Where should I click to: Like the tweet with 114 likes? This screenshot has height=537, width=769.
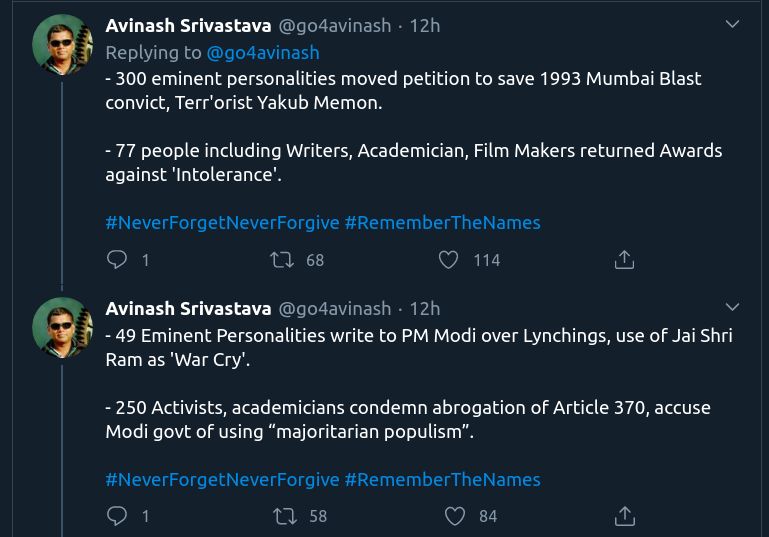(x=449, y=260)
